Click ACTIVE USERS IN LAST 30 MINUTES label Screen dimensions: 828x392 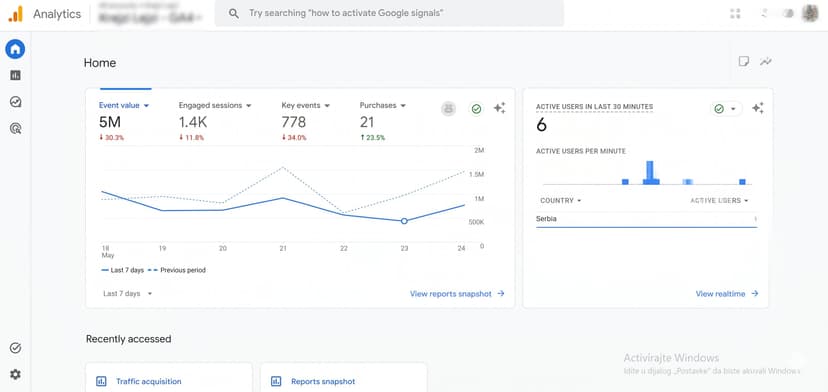pos(595,107)
